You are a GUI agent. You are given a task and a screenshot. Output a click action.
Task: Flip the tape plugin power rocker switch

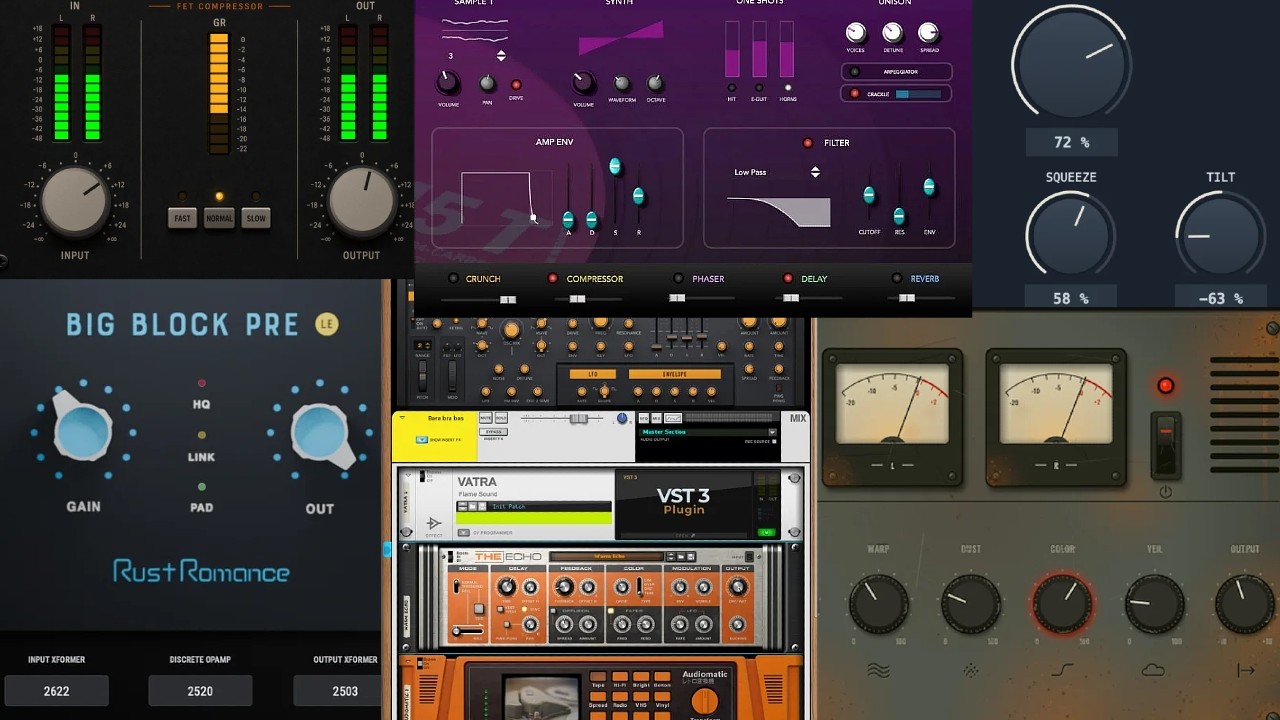point(1165,445)
